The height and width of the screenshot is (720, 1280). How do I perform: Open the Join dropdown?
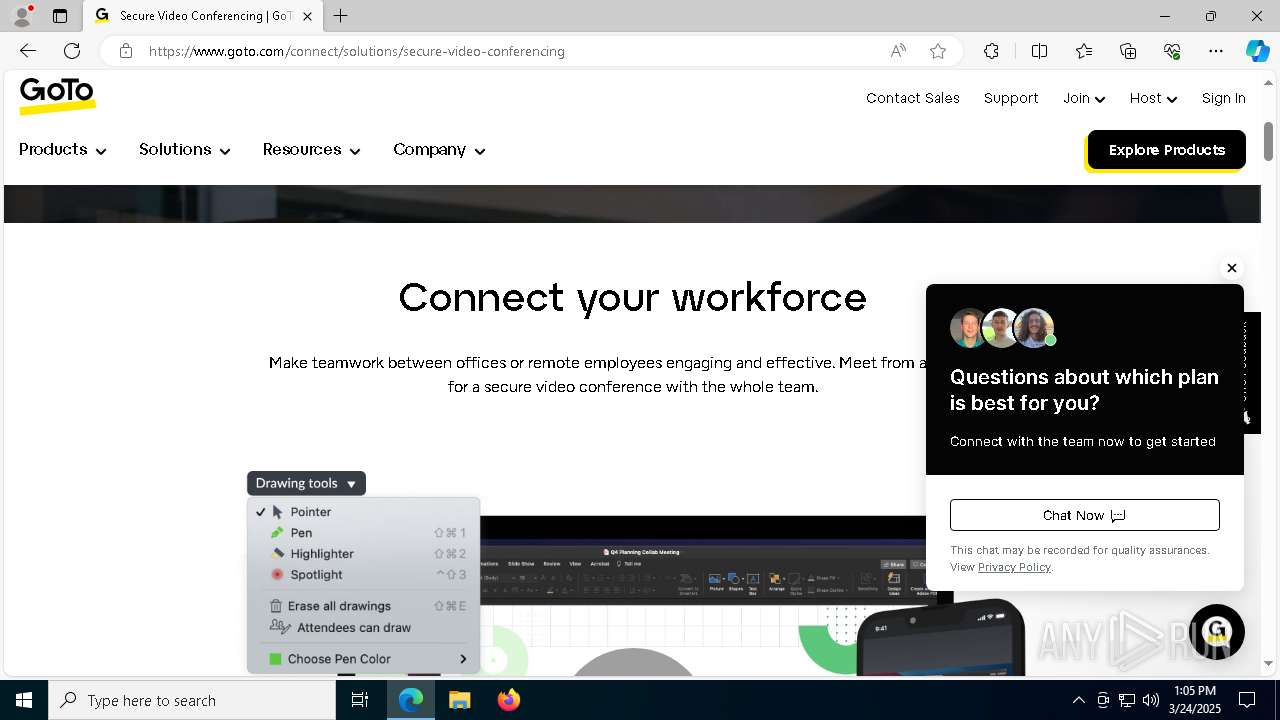point(1084,98)
